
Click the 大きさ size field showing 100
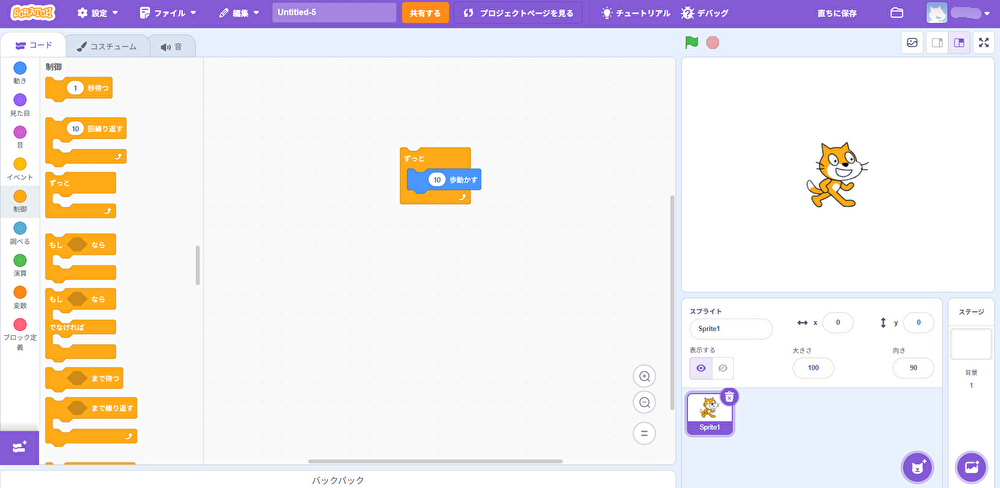pos(813,368)
